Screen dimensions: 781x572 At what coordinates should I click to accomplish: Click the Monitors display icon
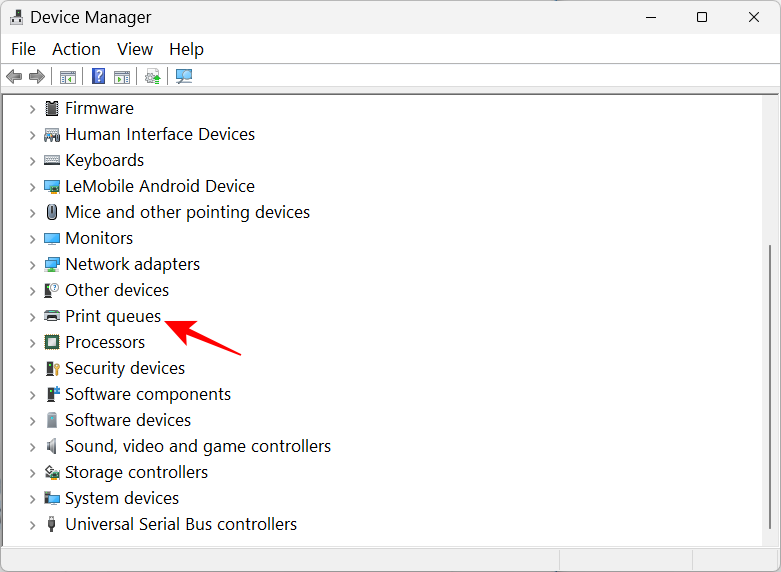[x=52, y=238]
